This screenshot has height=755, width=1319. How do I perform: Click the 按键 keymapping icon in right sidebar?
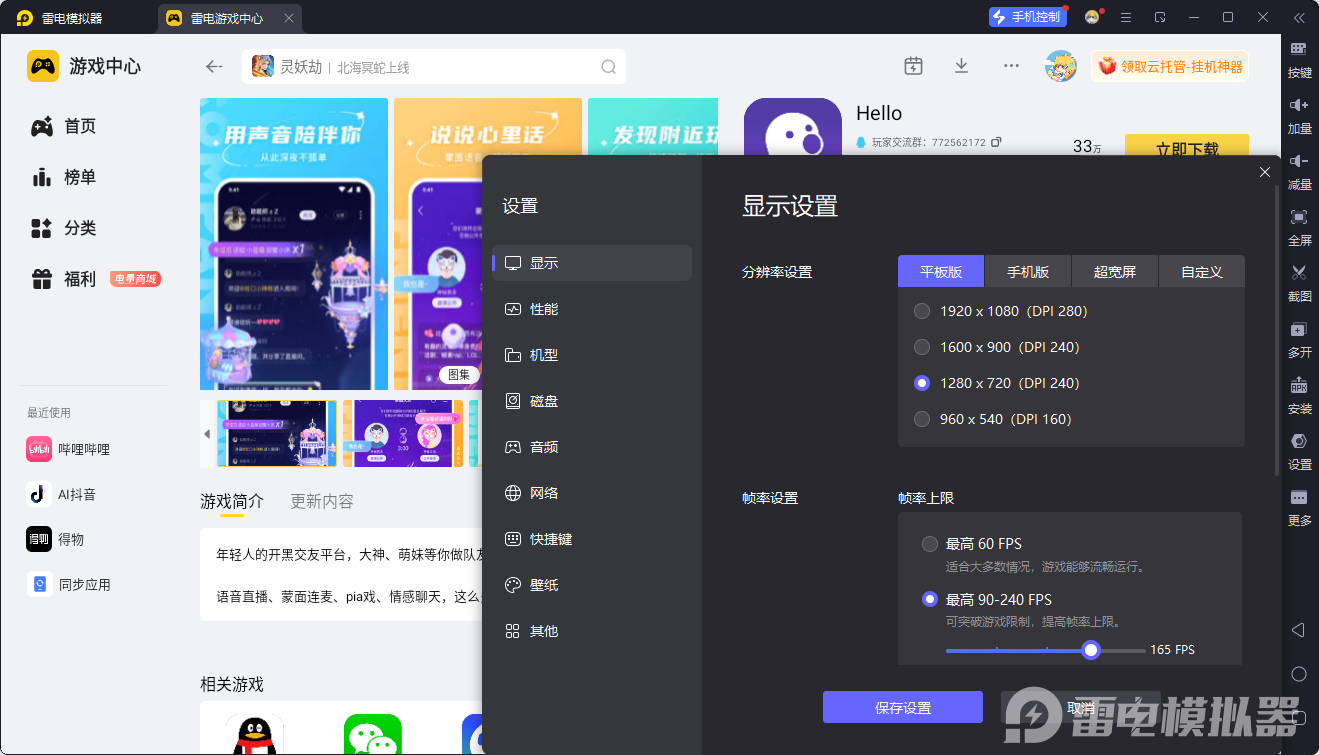pos(1299,50)
